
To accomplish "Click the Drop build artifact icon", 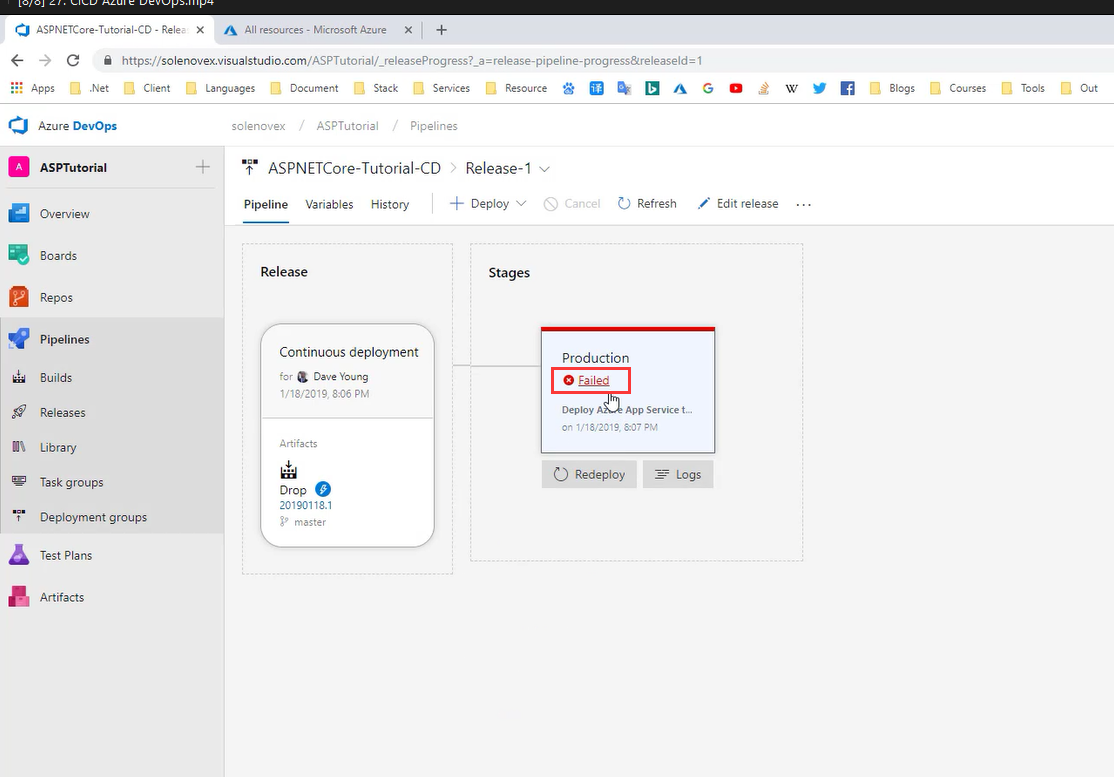I will point(288,469).
